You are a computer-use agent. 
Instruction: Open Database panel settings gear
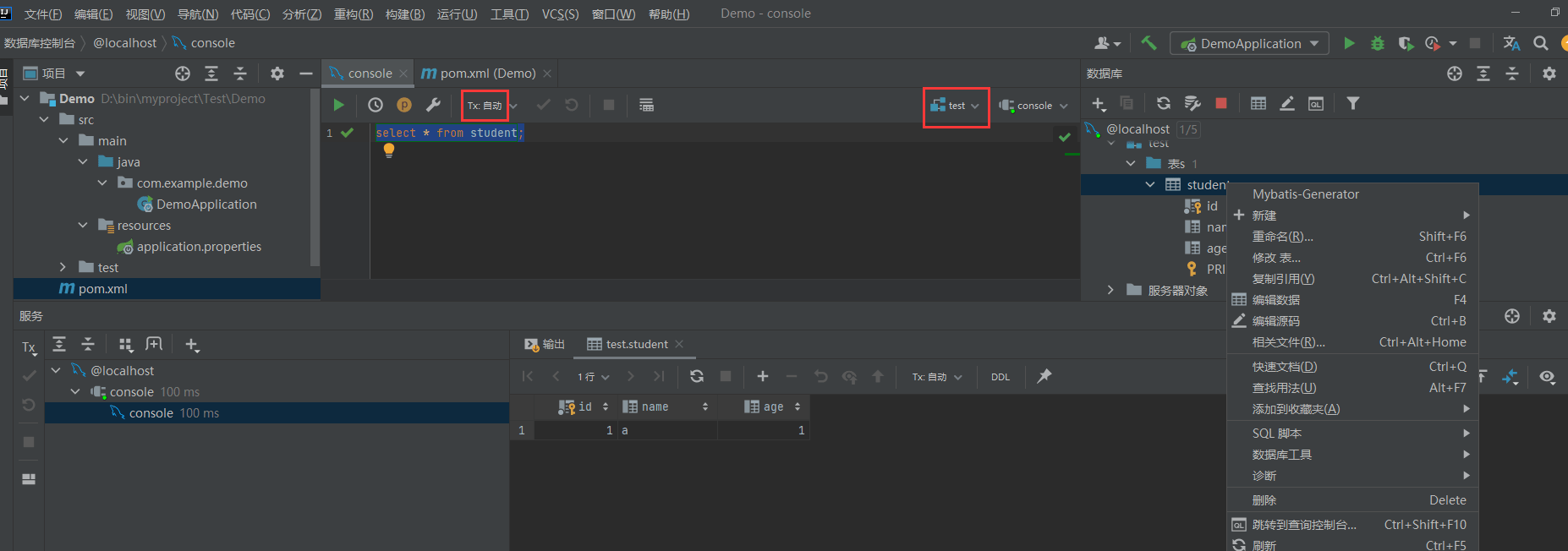pyautogui.click(x=1549, y=74)
